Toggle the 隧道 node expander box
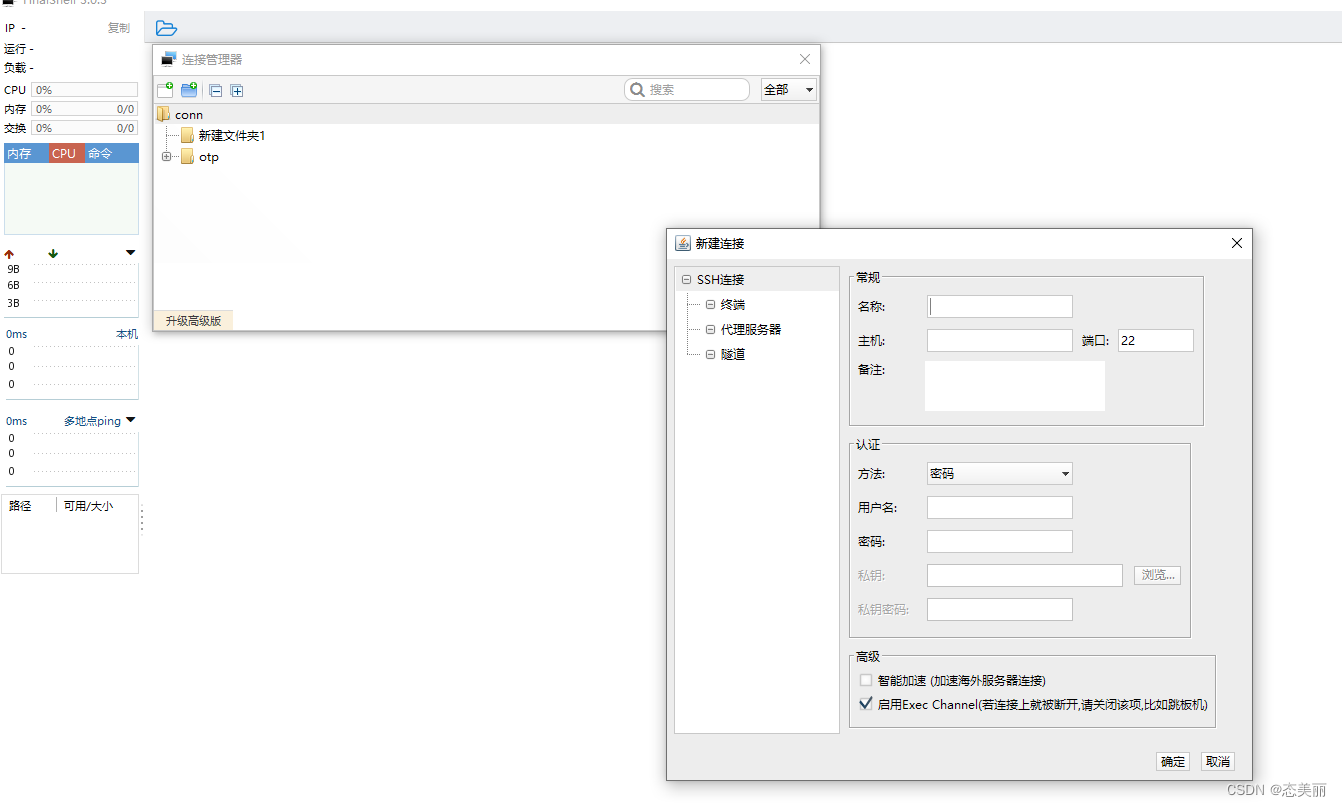 [710, 355]
